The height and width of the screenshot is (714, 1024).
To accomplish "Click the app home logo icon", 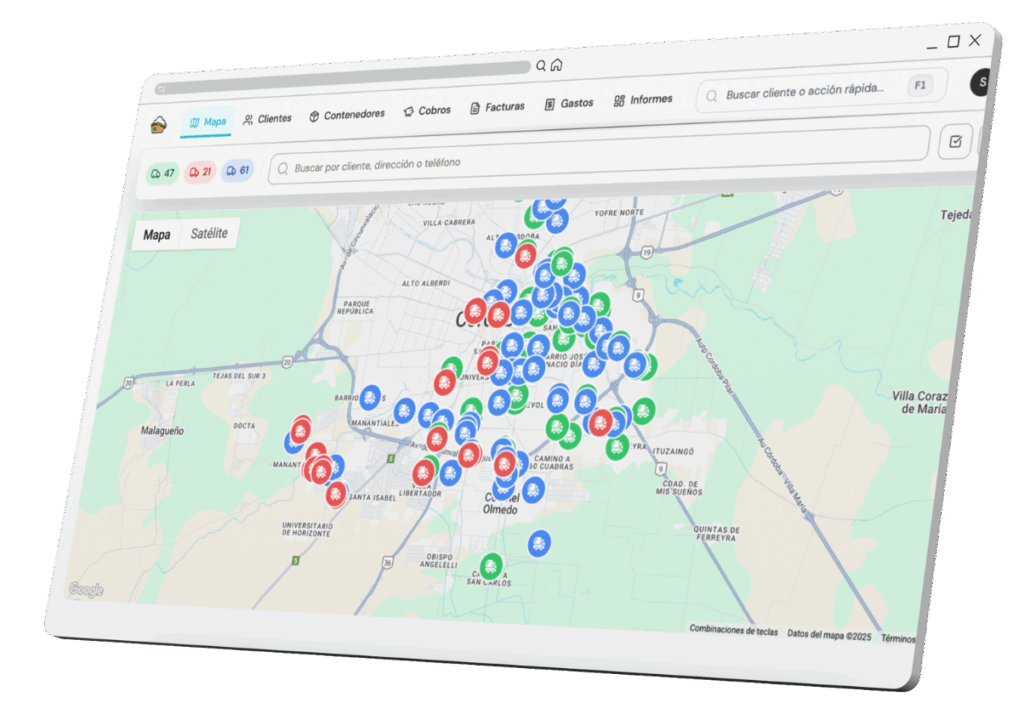I will pyautogui.click(x=160, y=125).
